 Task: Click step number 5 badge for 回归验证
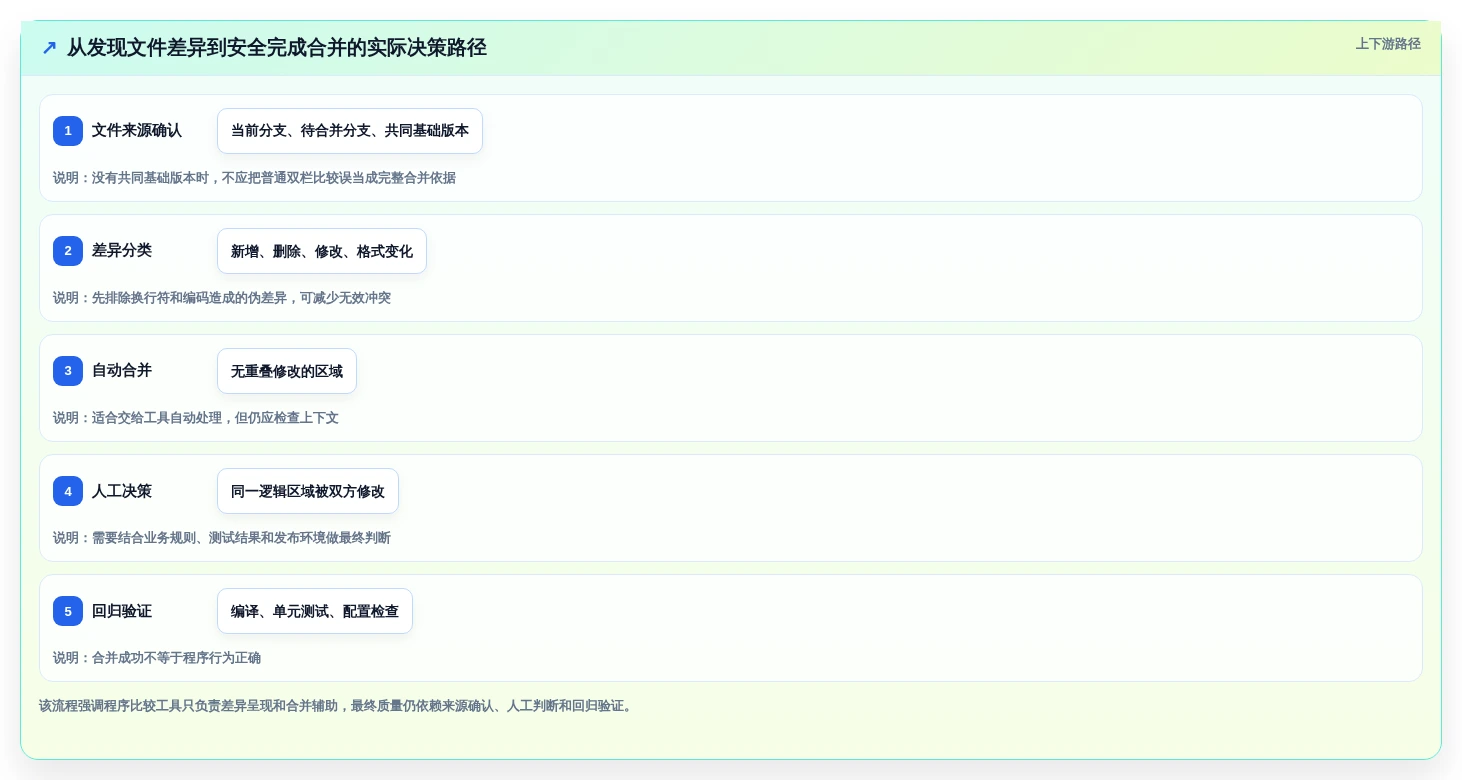click(68, 611)
